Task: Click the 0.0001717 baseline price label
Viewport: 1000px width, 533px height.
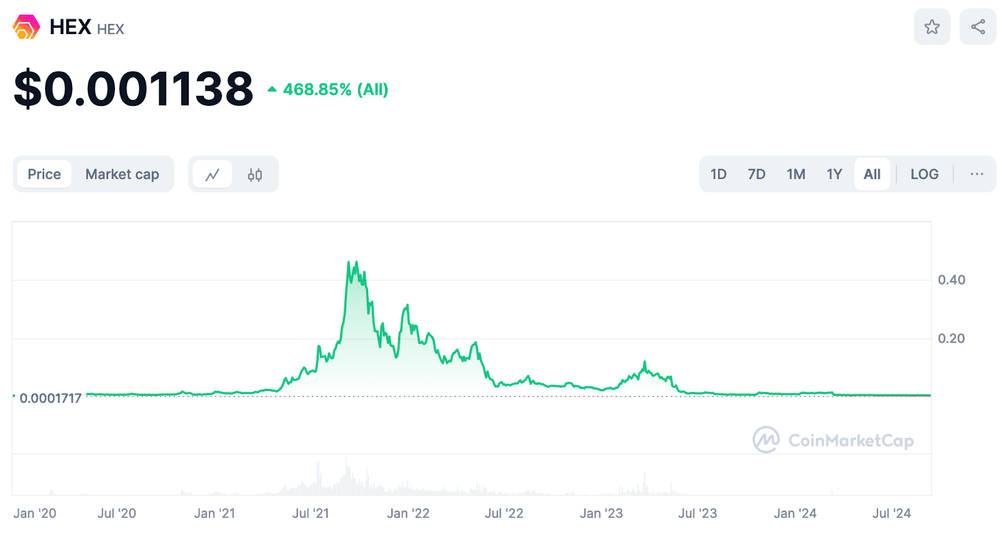Action: pyautogui.click(x=50, y=398)
